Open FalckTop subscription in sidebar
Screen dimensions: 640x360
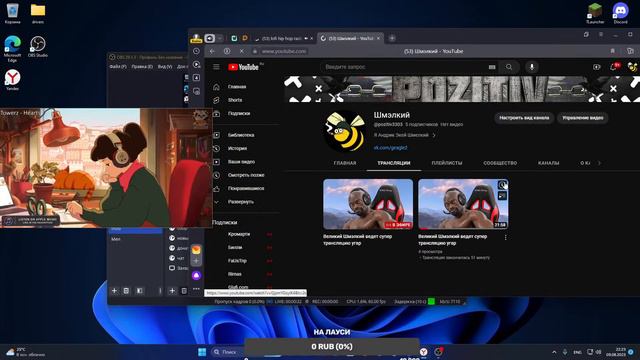pyautogui.click(x=237, y=261)
